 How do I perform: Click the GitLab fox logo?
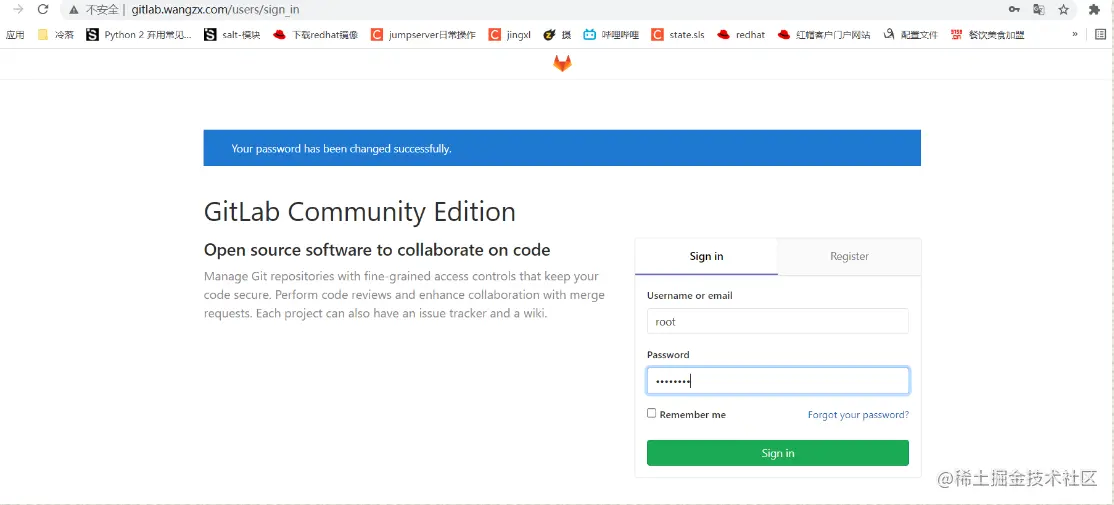pos(562,64)
